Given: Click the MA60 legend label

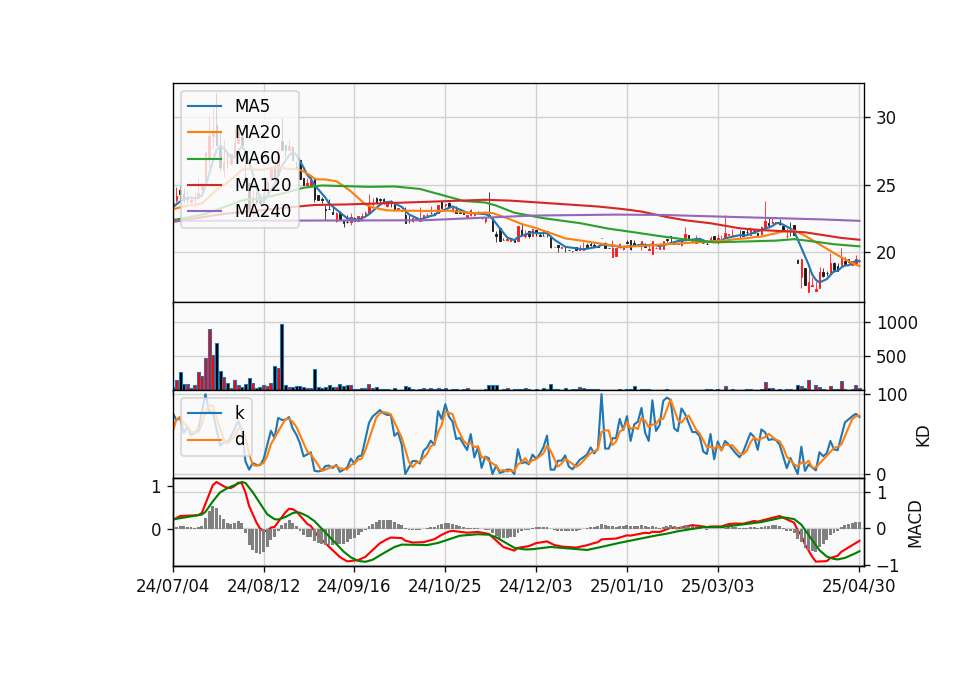Looking at the screenshot, I should click(258, 158).
